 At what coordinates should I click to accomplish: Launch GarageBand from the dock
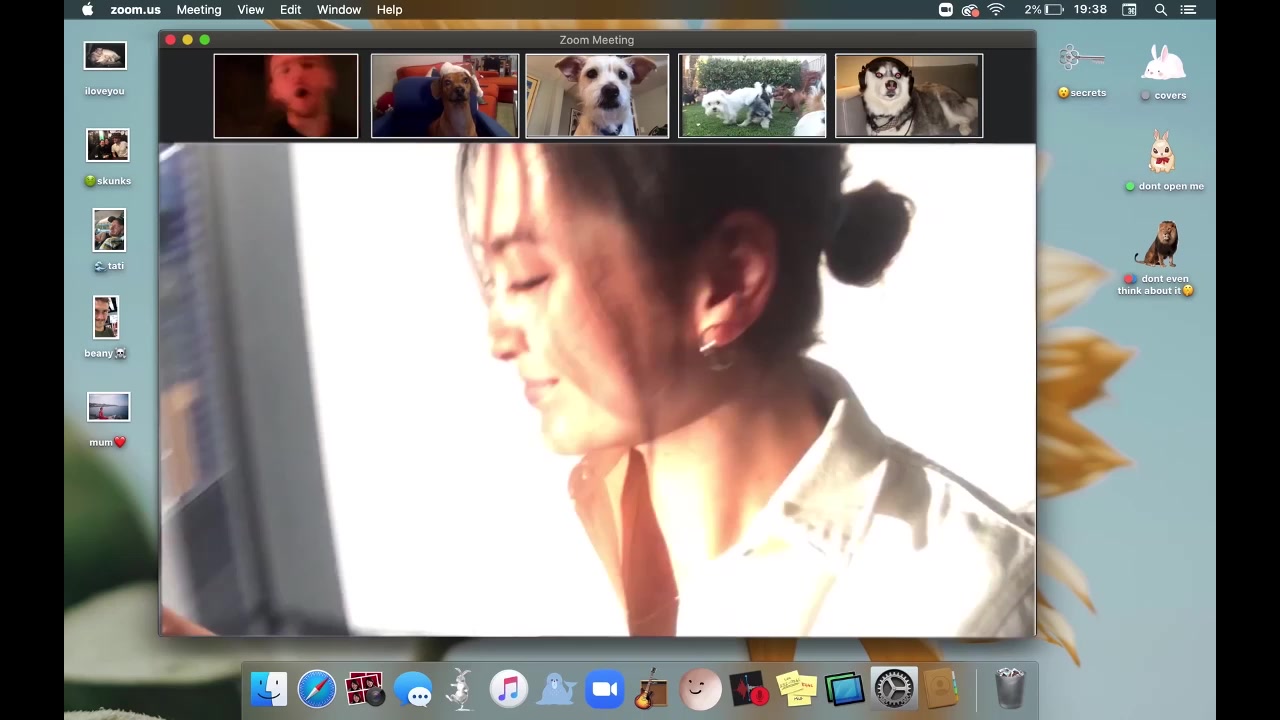coord(651,690)
